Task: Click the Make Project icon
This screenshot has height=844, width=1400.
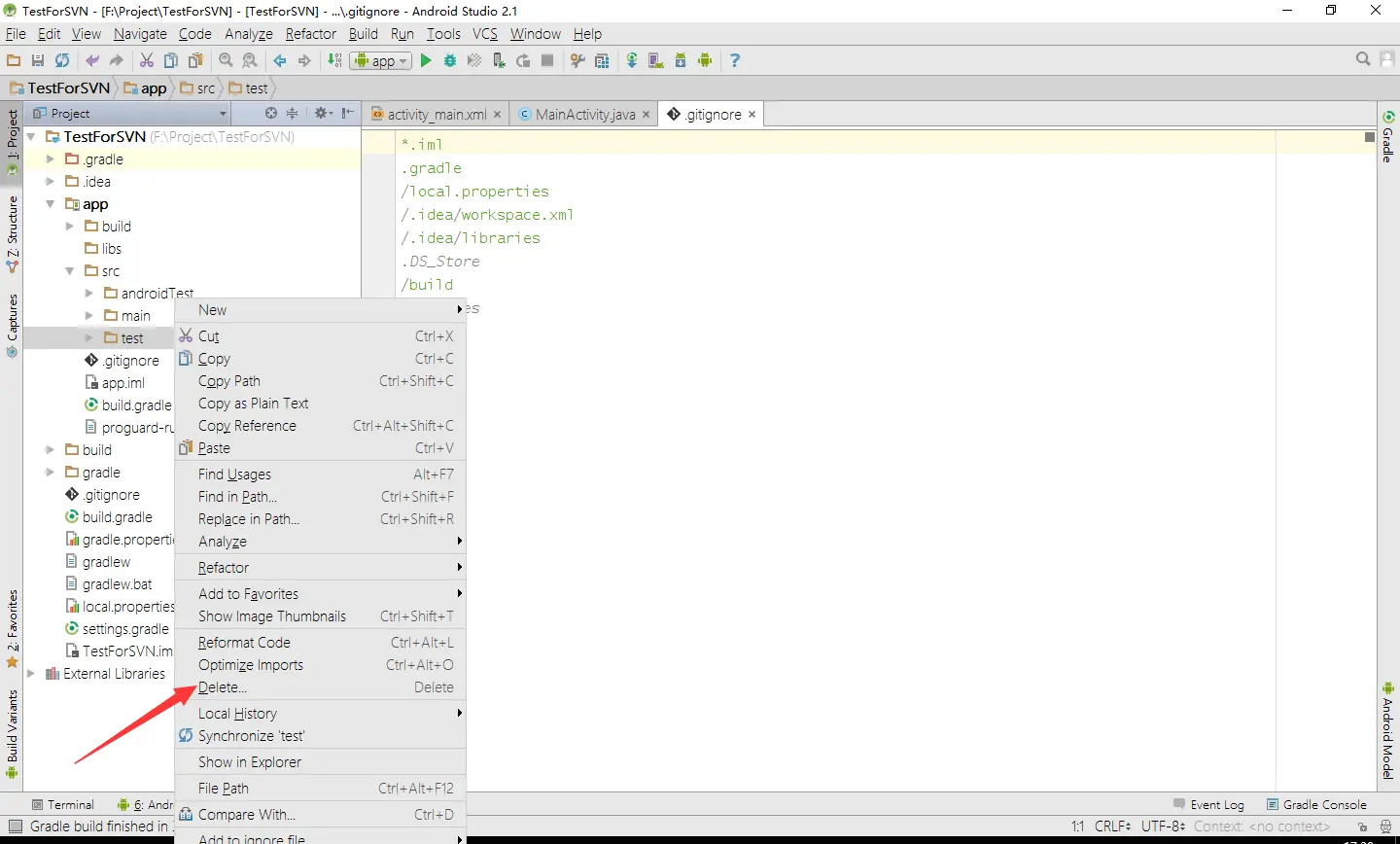Action: point(334,60)
